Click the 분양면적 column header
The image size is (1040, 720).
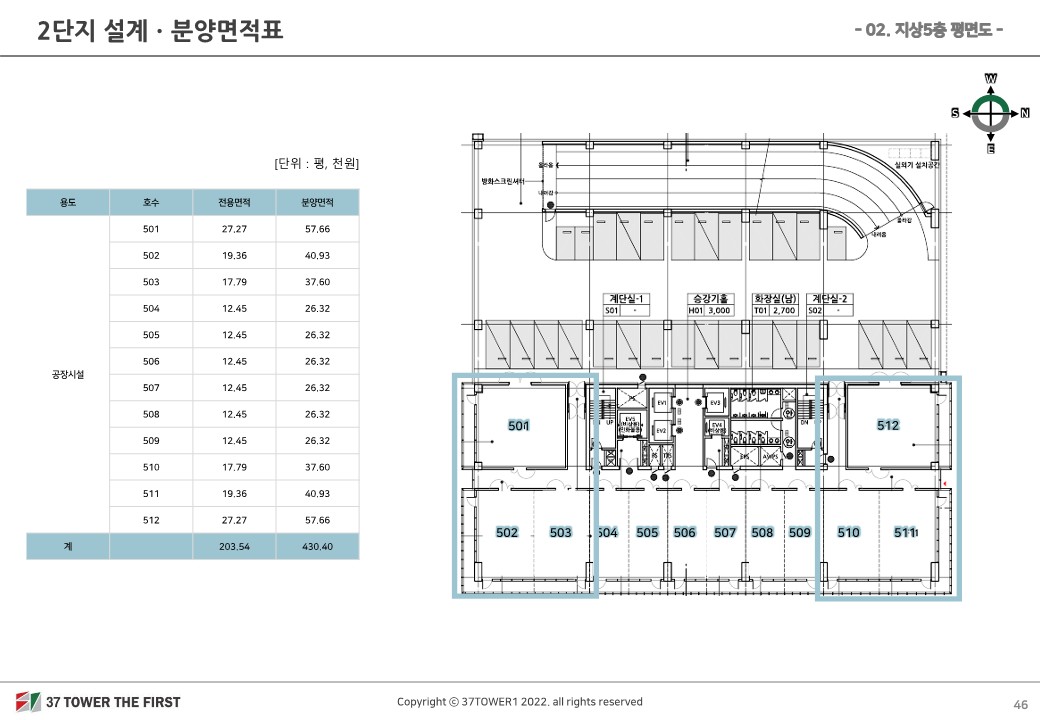coord(317,202)
